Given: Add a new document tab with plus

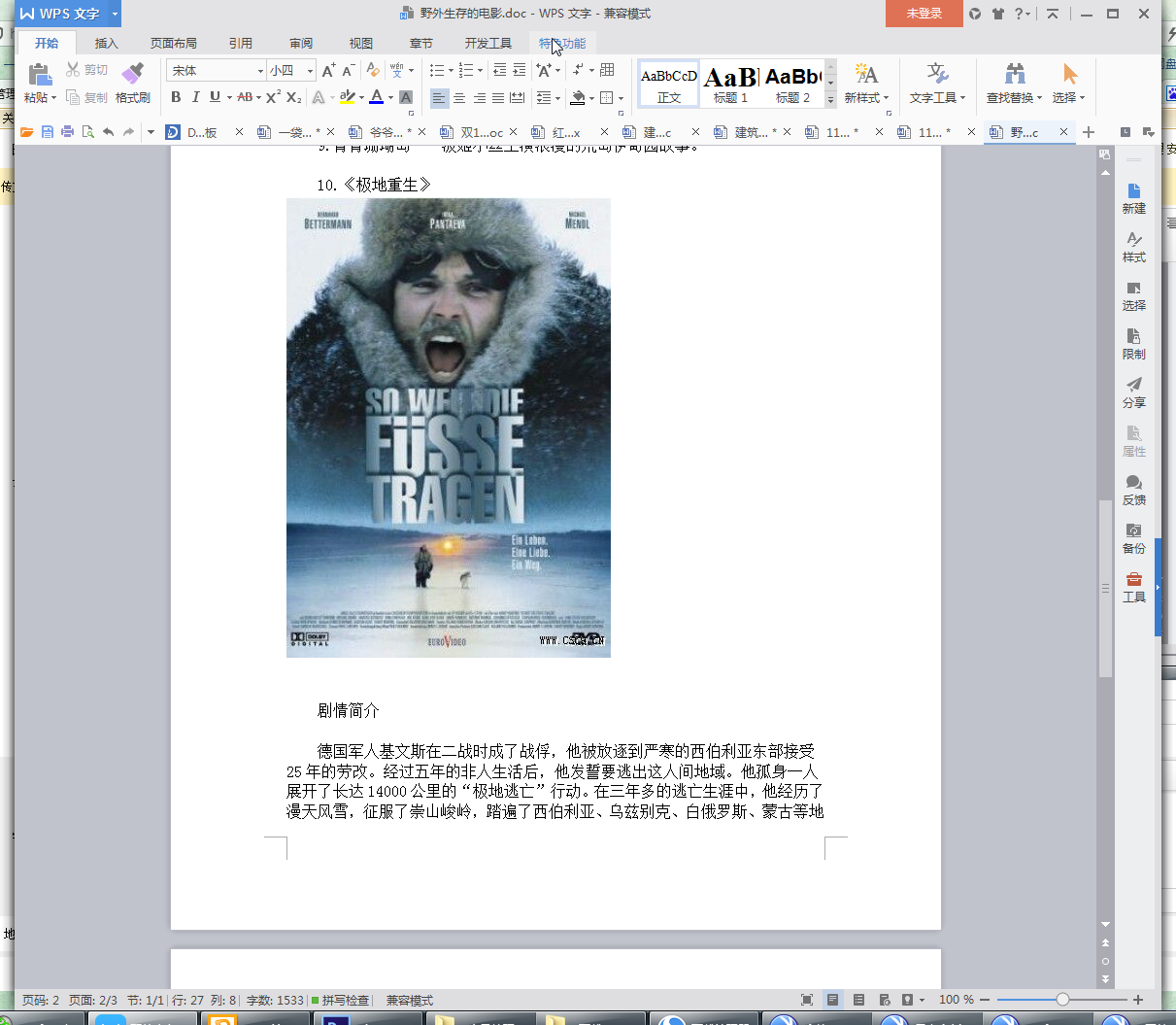Looking at the screenshot, I should [x=1089, y=132].
